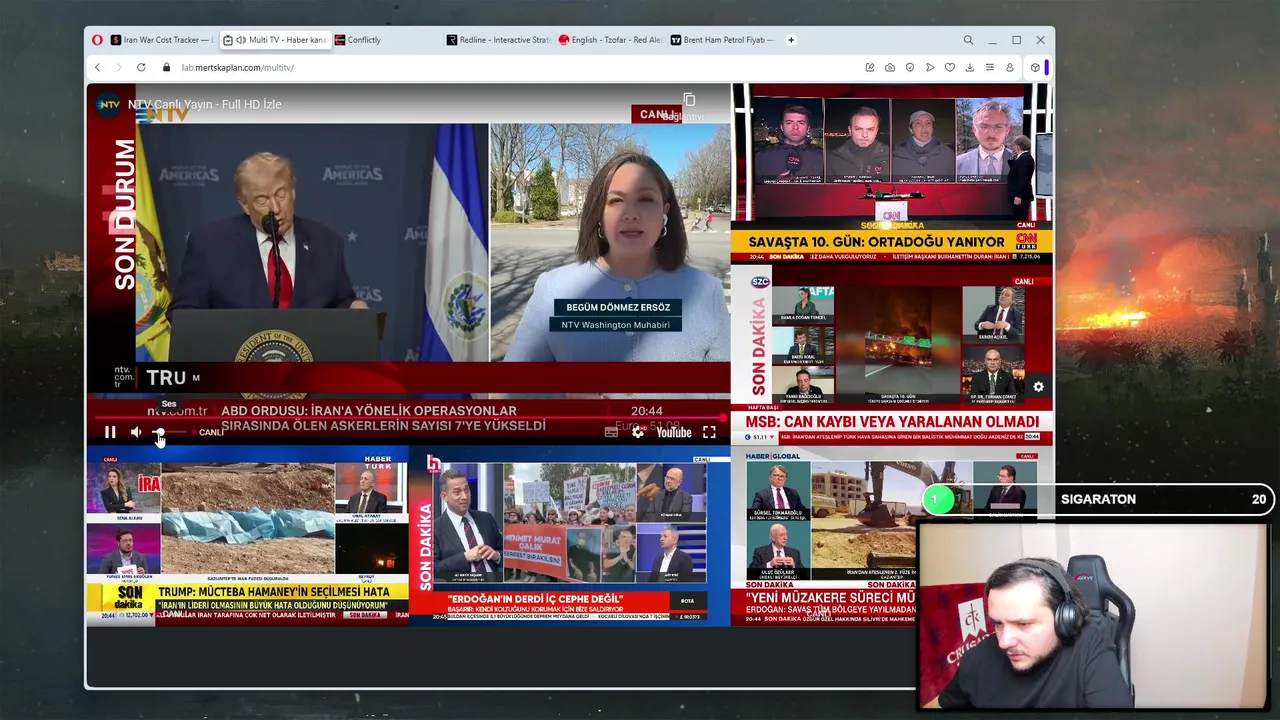Select the Halk TV stream tile

(570, 536)
